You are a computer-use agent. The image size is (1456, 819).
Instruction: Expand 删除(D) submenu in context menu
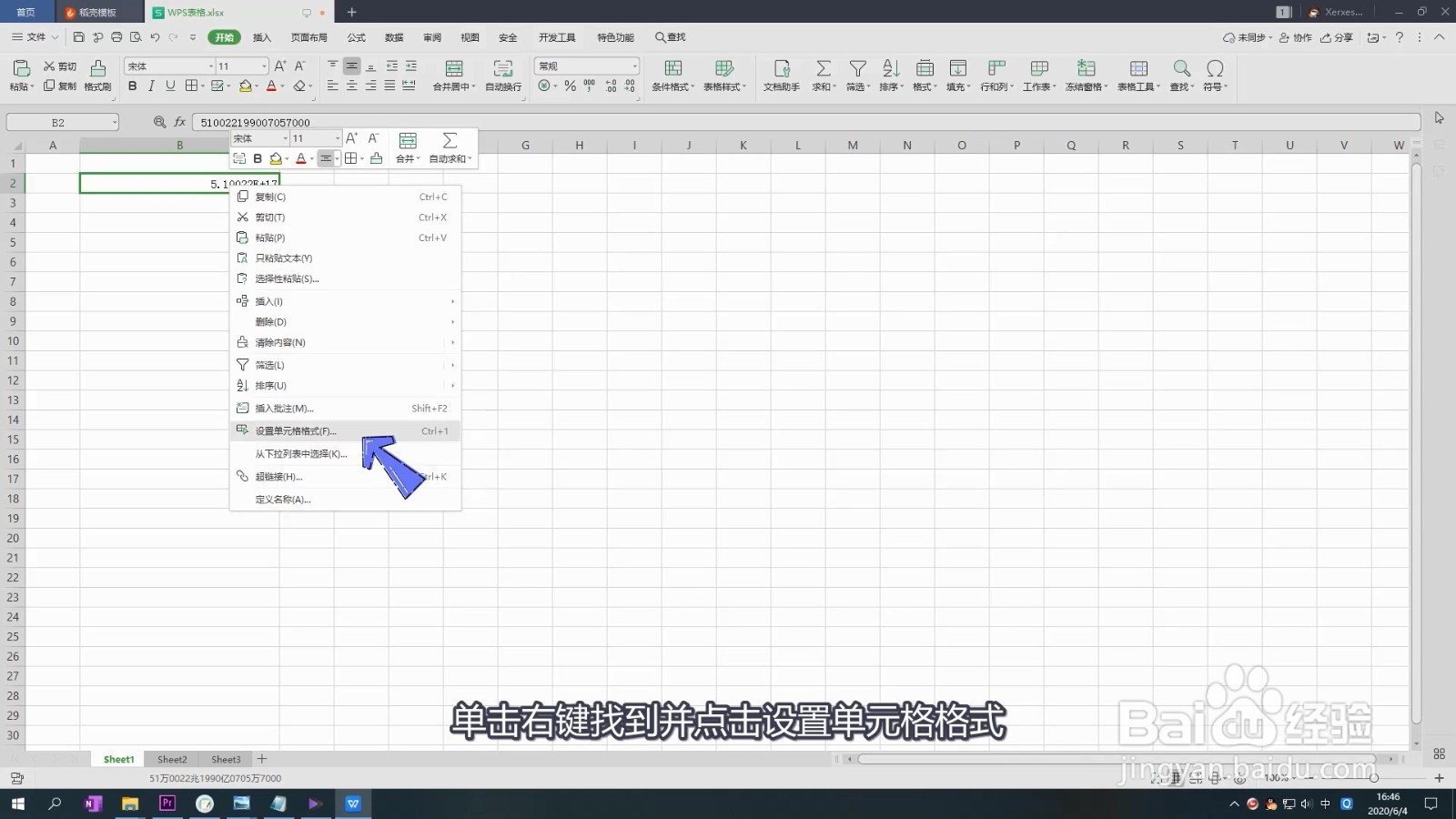(x=346, y=322)
